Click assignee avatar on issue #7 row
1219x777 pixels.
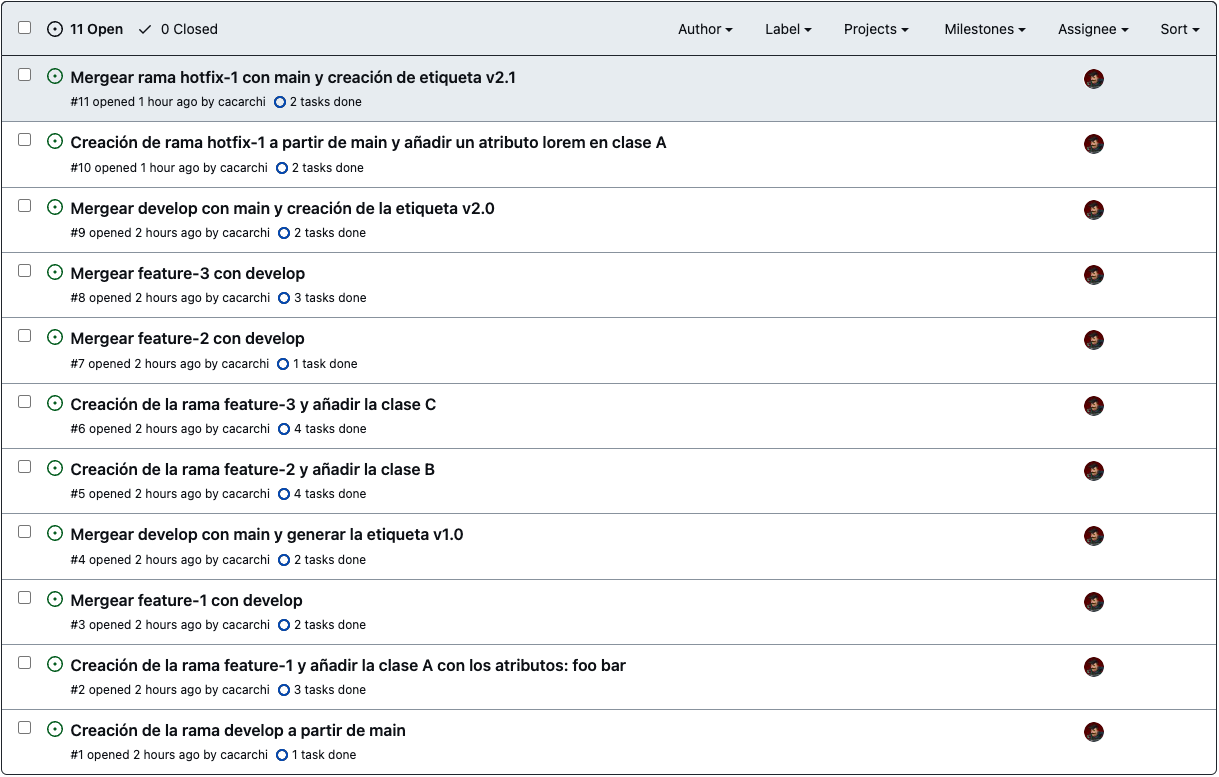pyautogui.click(x=1094, y=340)
